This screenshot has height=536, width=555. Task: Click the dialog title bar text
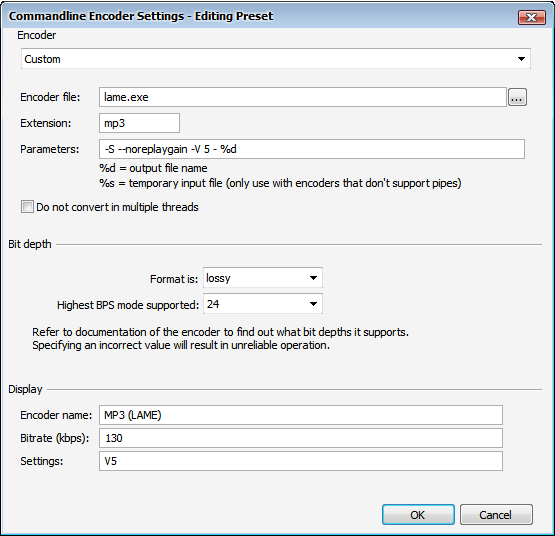click(x=141, y=16)
